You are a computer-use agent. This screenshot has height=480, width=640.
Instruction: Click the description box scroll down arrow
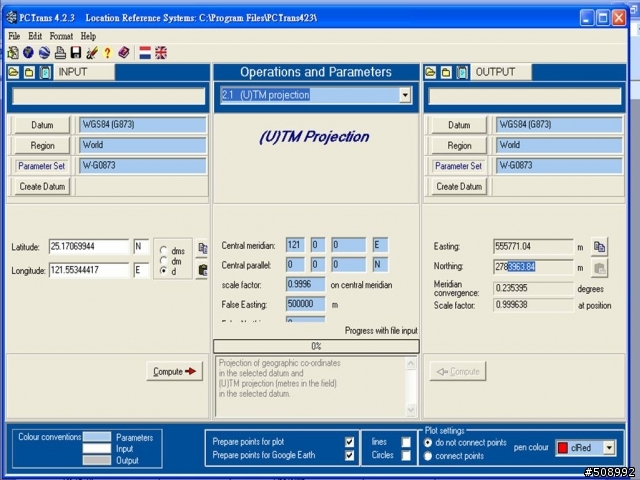pyautogui.click(x=411, y=409)
